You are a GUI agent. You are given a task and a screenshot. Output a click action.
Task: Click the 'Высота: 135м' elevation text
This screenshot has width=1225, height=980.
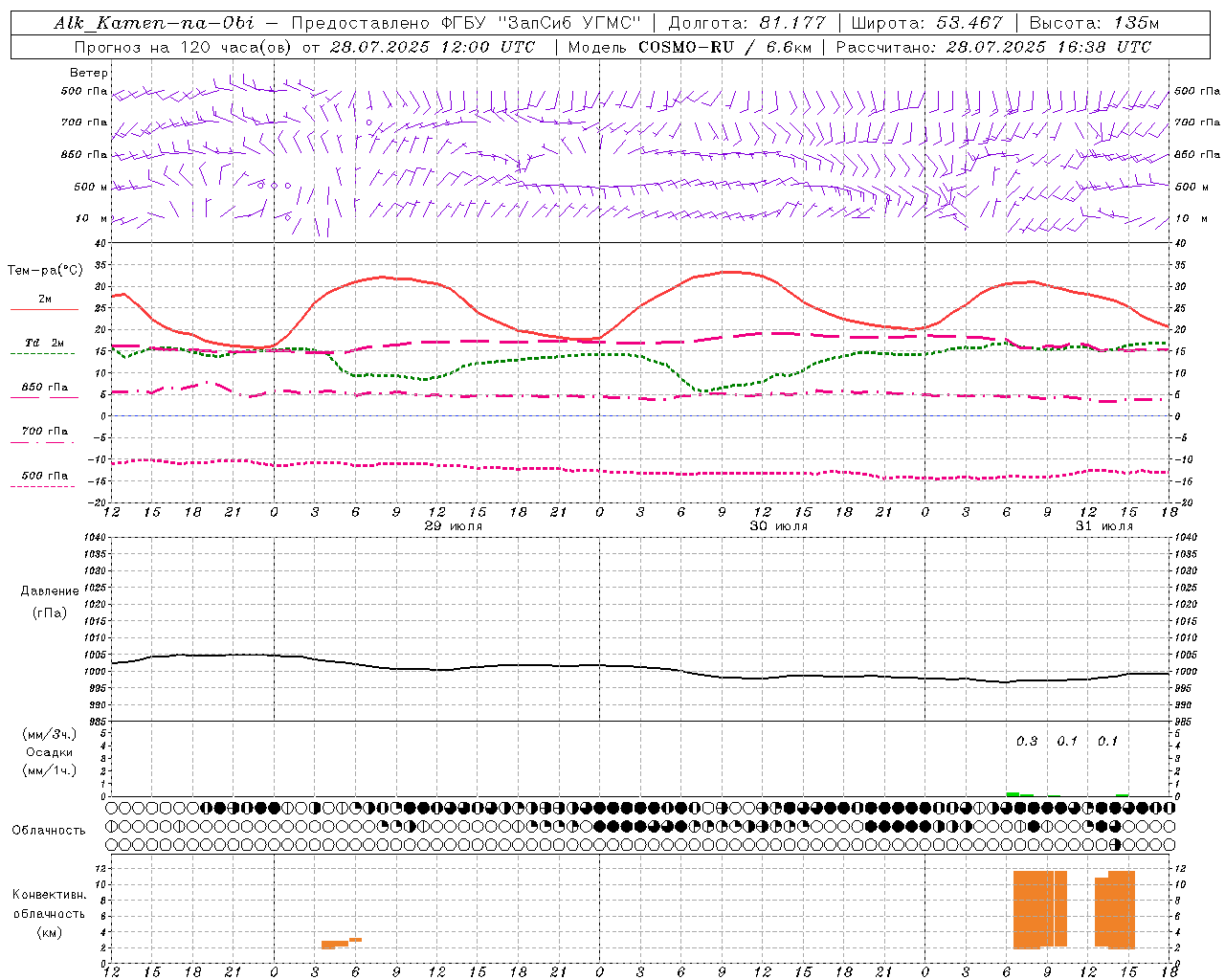[1094, 23]
